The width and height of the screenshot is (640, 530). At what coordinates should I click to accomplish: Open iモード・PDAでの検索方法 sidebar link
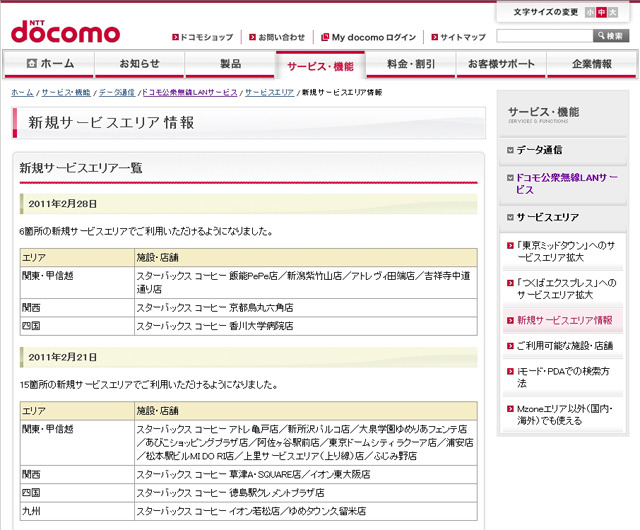click(x=563, y=377)
